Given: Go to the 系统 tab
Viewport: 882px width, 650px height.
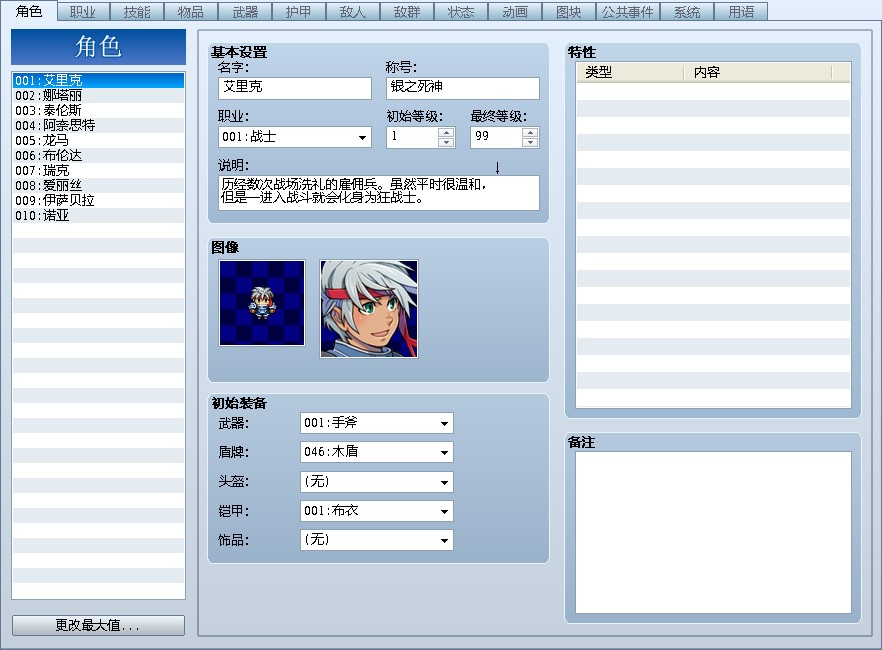Looking at the screenshot, I should click(x=687, y=12).
